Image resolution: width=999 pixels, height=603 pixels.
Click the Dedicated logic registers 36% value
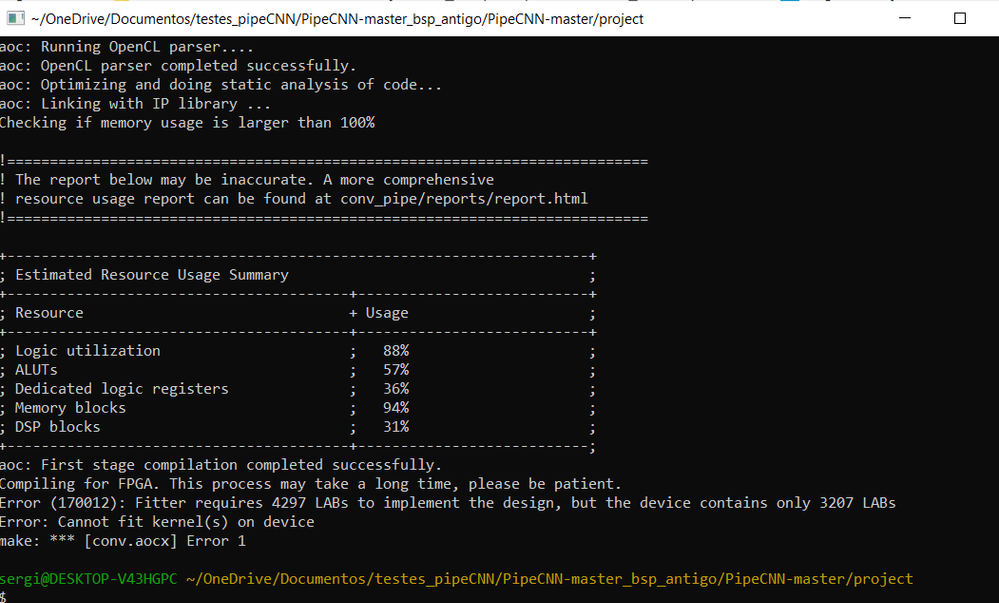396,389
